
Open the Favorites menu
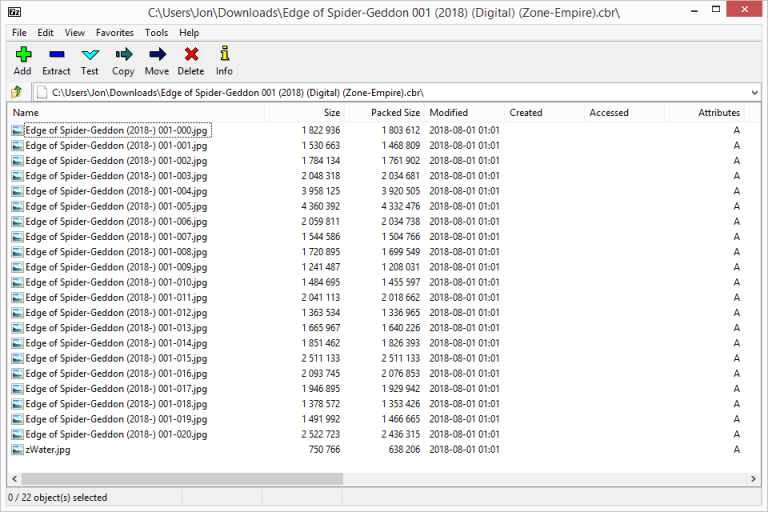[115, 33]
